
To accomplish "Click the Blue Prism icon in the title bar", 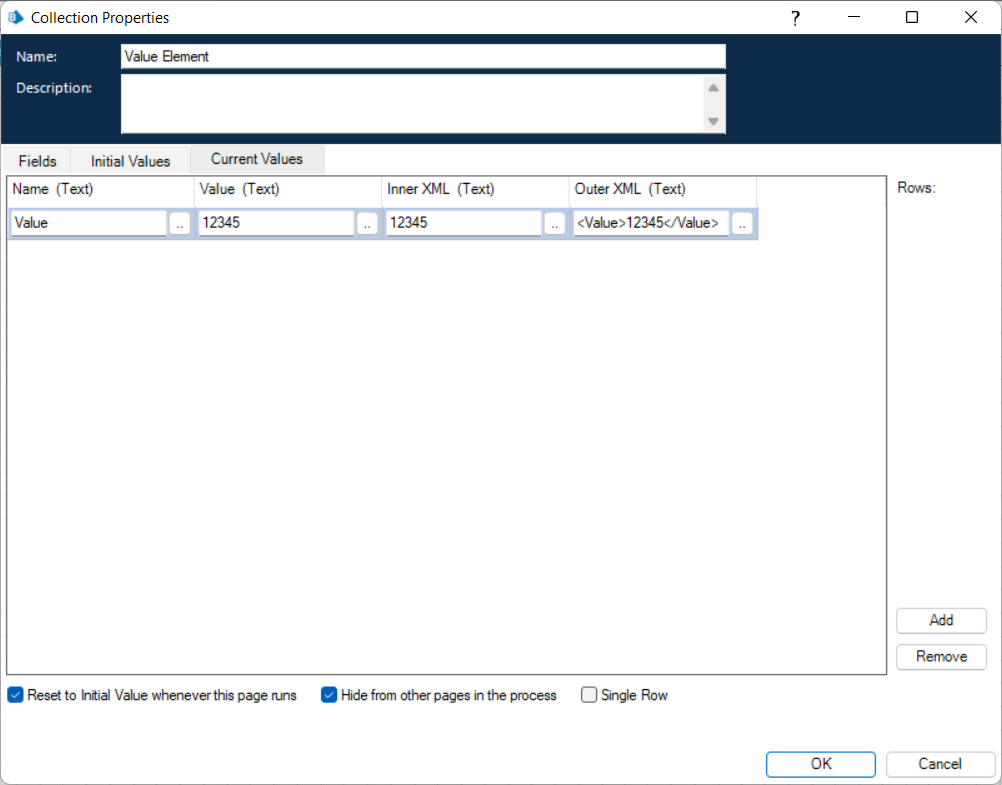I will click(18, 17).
